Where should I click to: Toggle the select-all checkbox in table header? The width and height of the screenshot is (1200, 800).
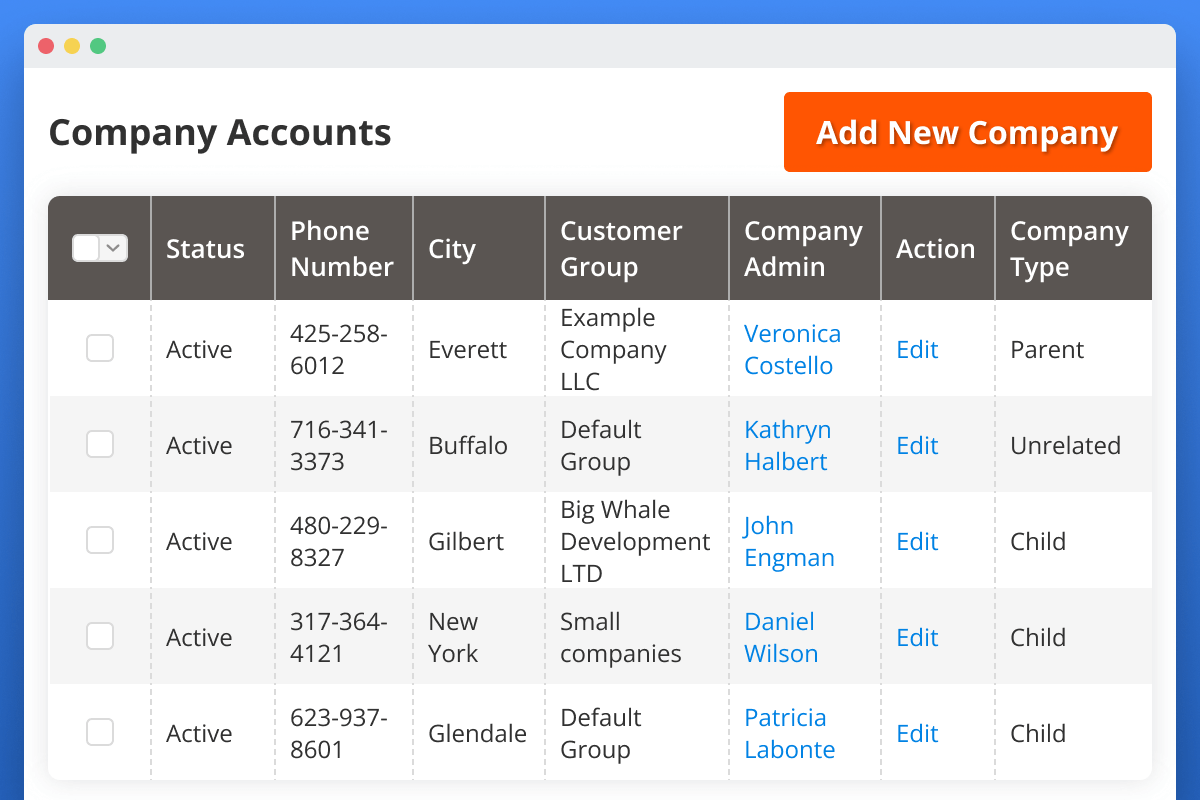pyautogui.click(x=87, y=249)
